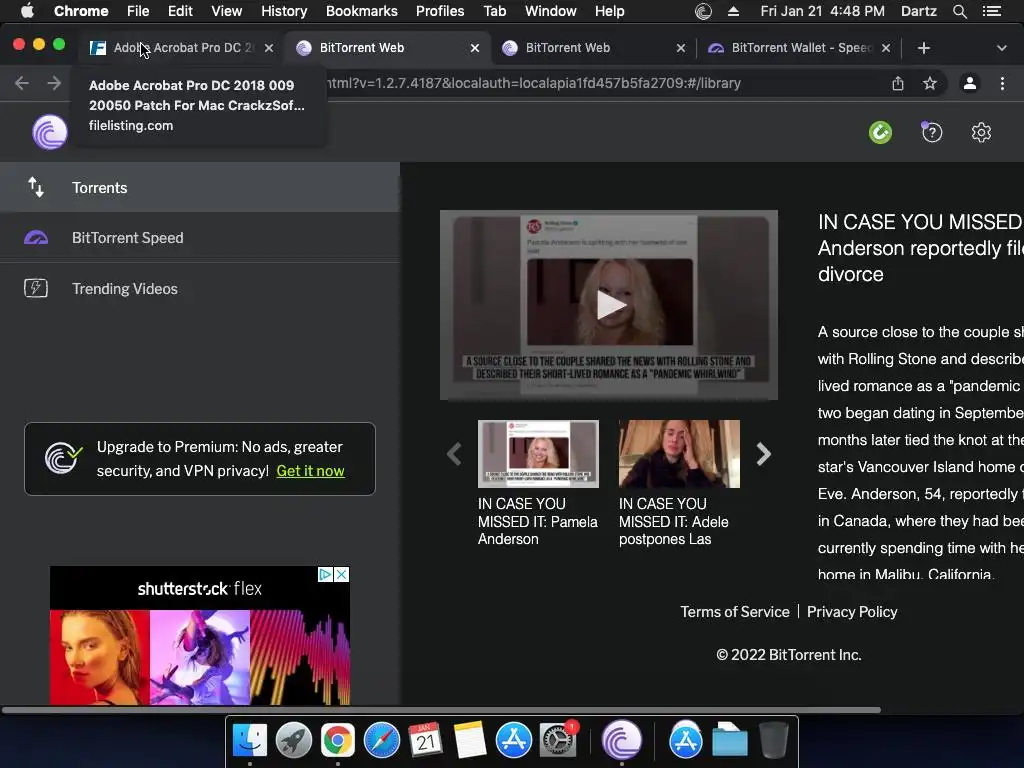1024x768 pixels.
Task: Open Trash in the dock
Action: (x=774, y=741)
